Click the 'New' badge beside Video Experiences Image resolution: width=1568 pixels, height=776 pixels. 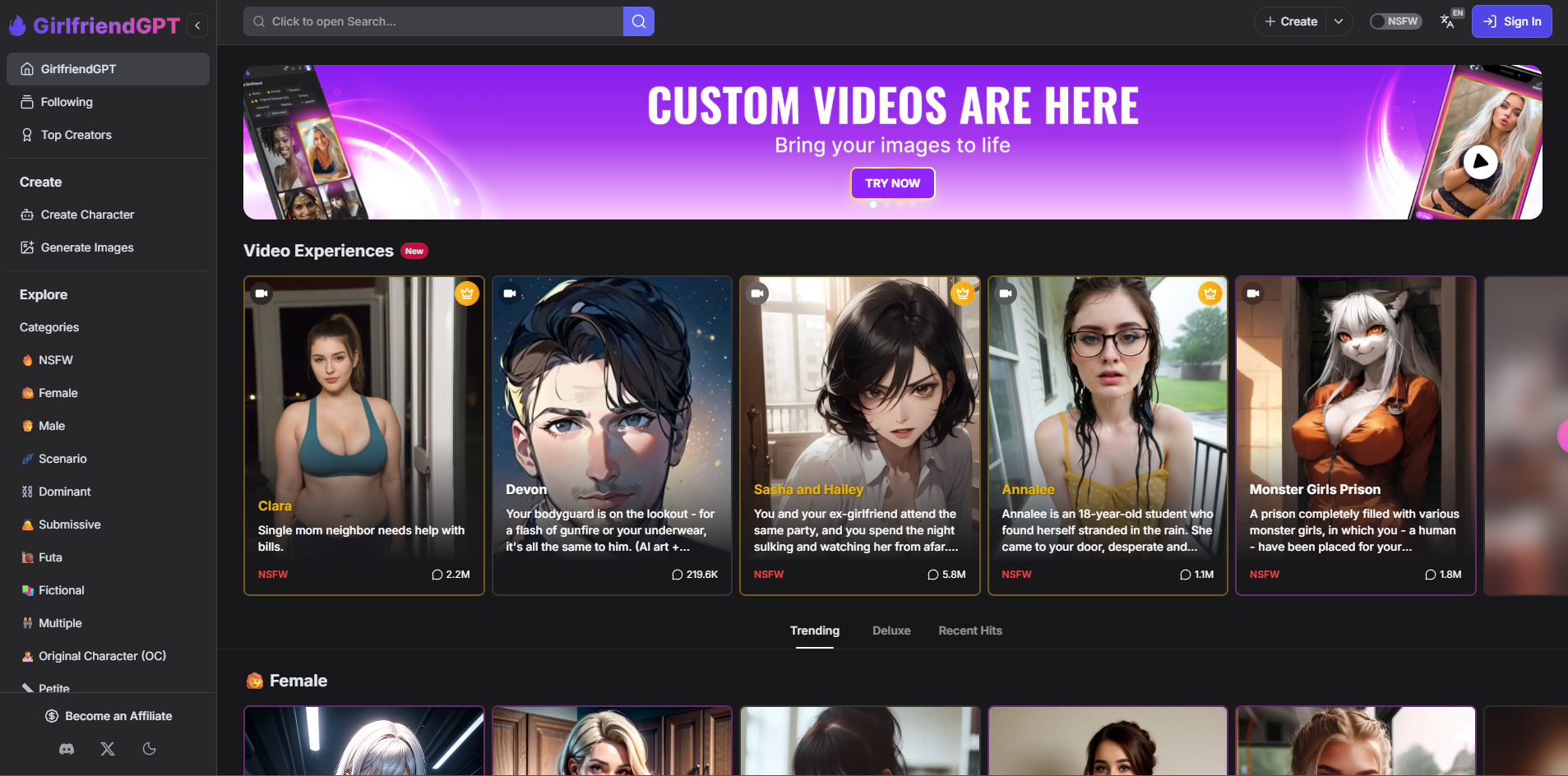[x=414, y=252]
